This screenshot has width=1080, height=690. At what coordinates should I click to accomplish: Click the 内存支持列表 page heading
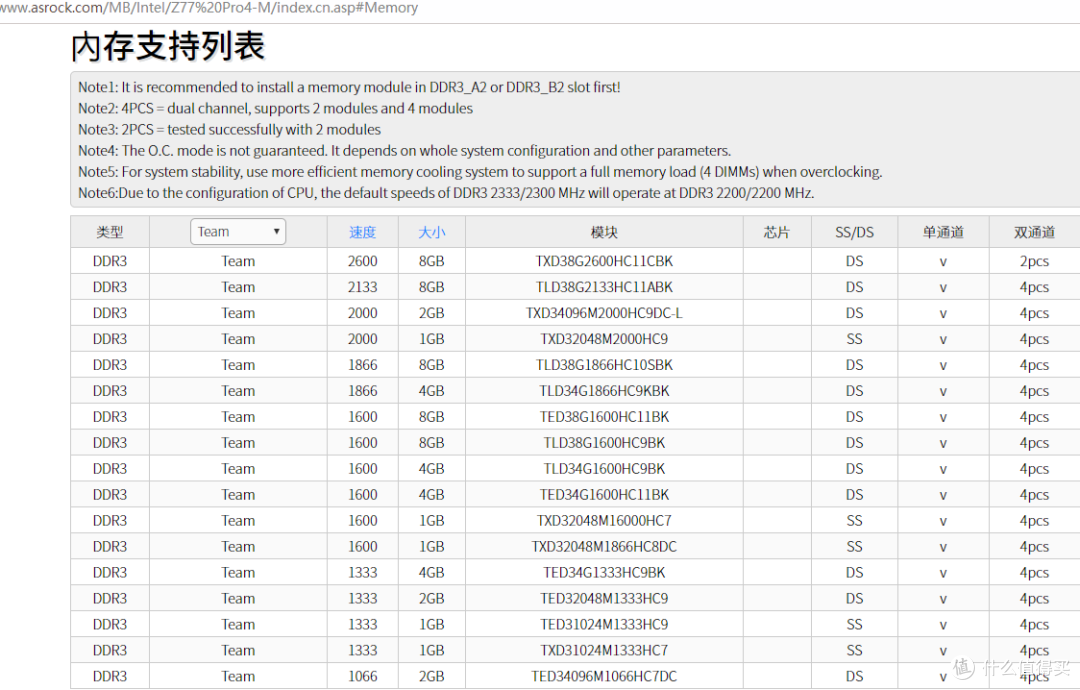click(168, 46)
